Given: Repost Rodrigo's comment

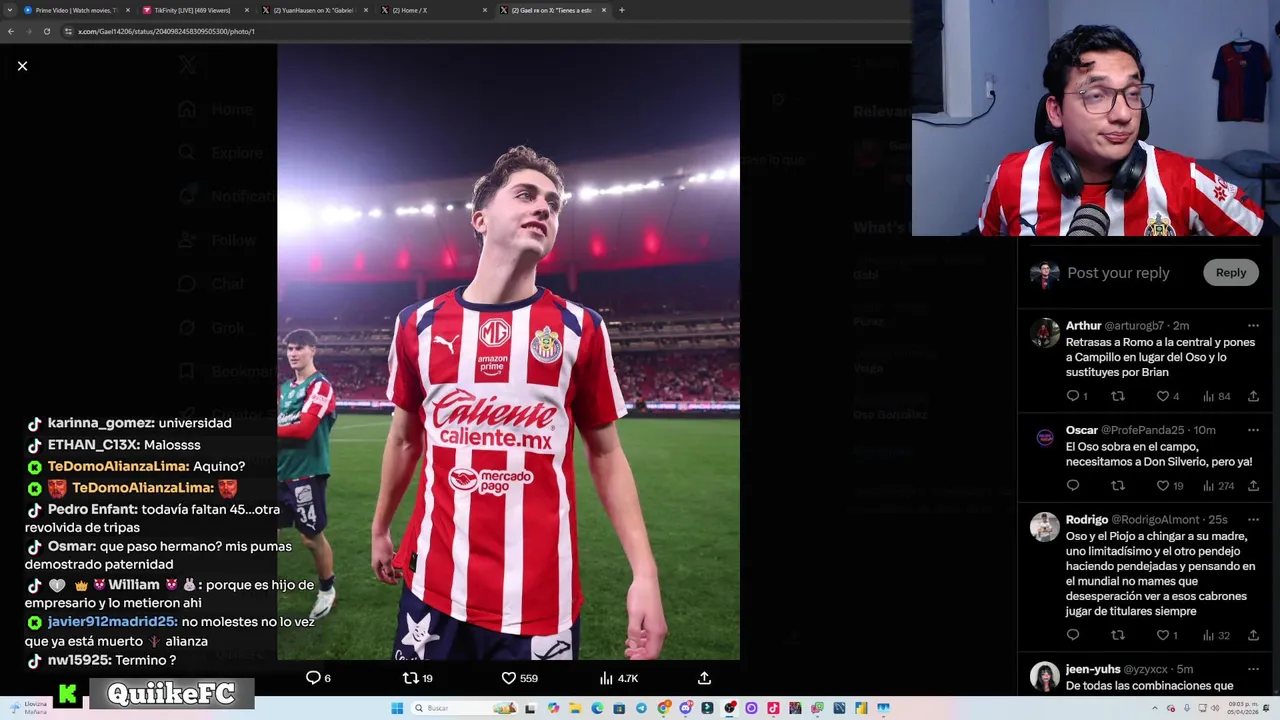Looking at the screenshot, I should 1118,635.
